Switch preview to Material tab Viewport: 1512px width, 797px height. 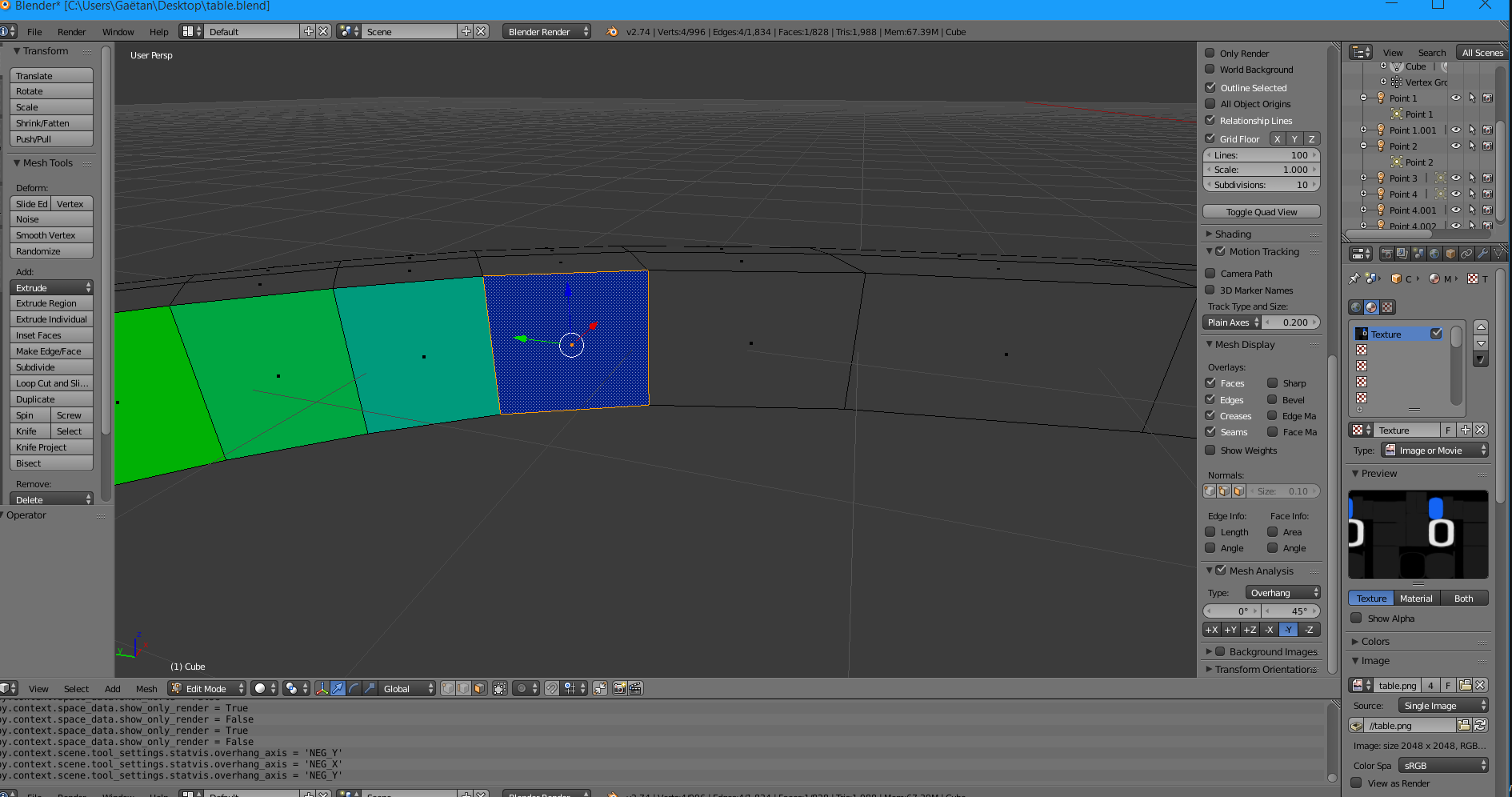pyautogui.click(x=1416, y=599)
